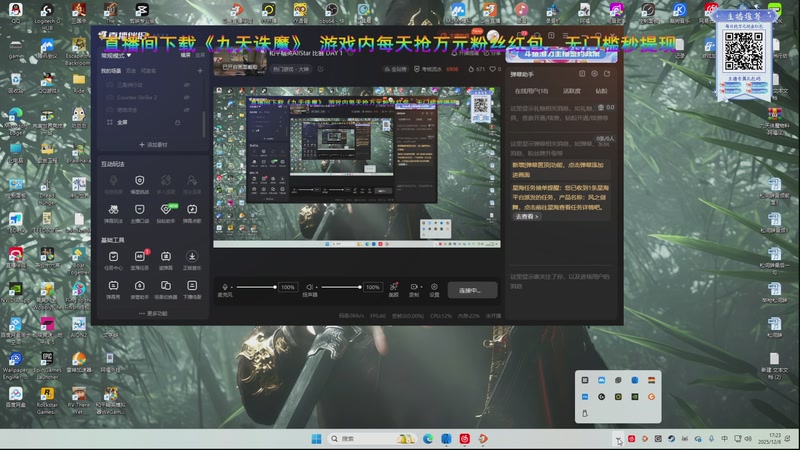Screen dimensions: 800x450
Task: Open the 弹幕点歌 song request icon
Action: click(192, 209)
